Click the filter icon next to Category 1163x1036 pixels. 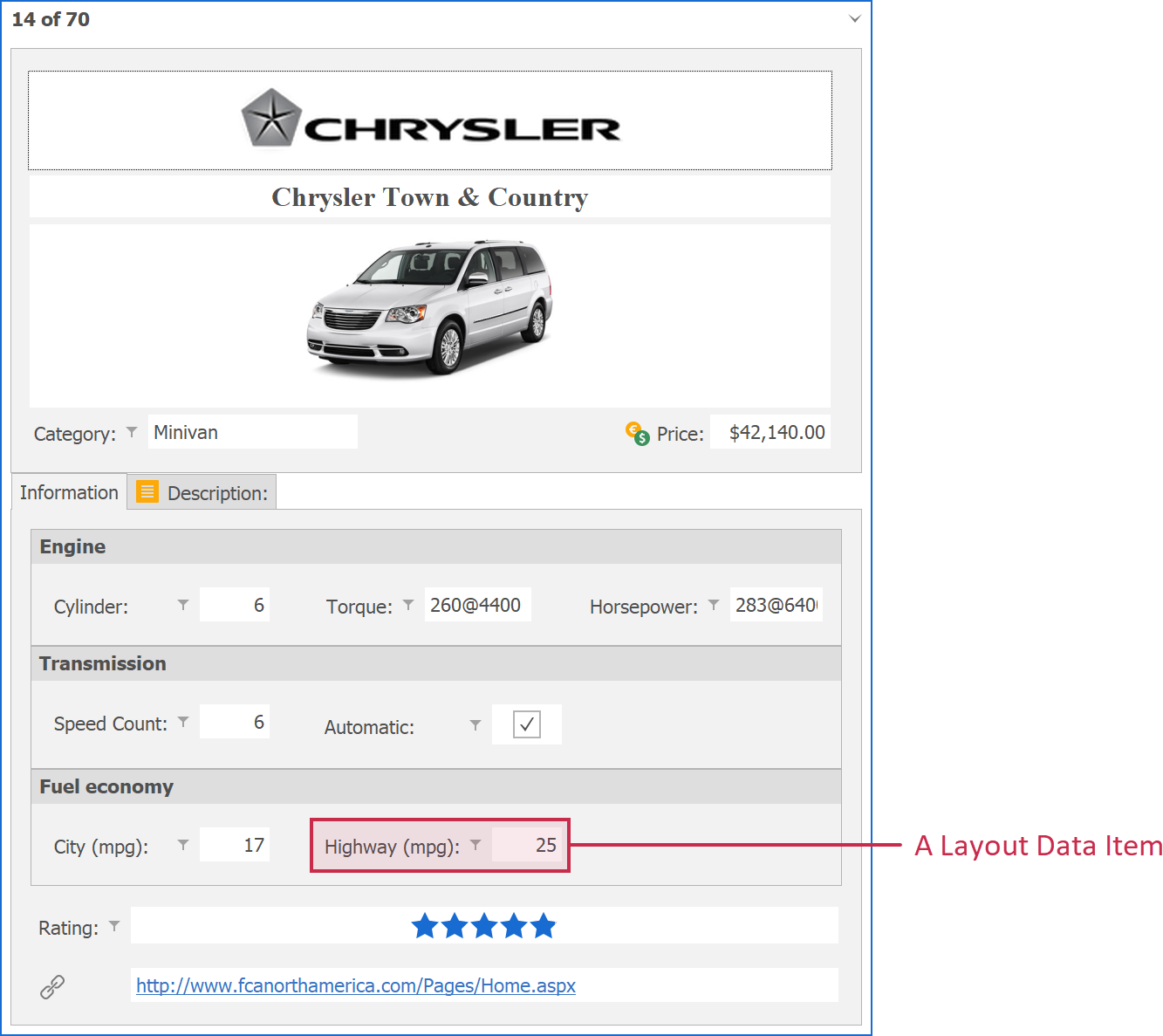coord(132,432)
